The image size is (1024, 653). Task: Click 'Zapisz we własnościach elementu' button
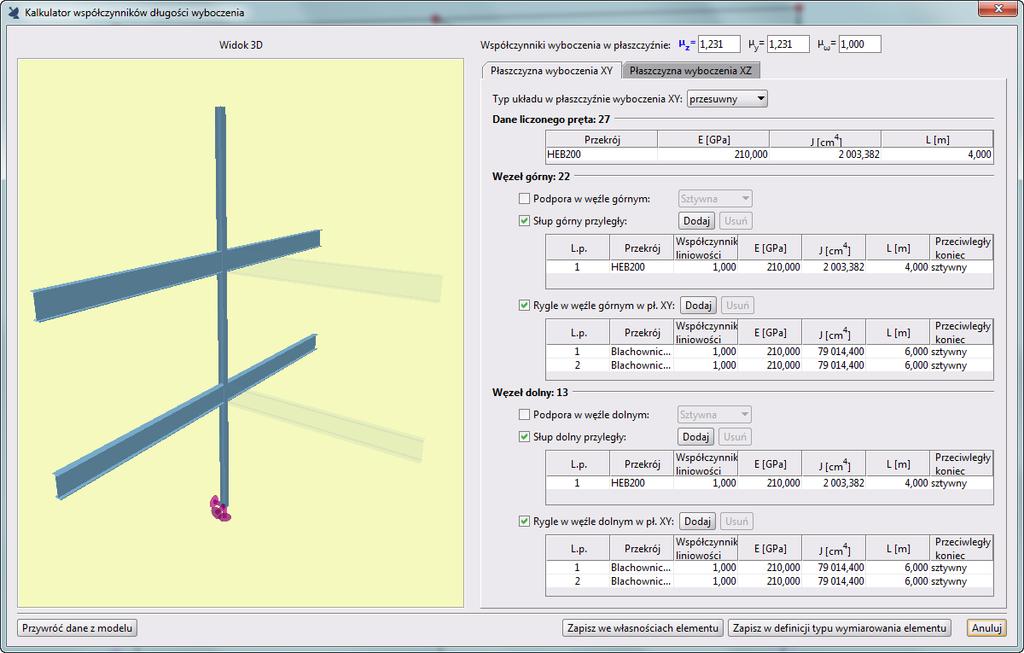(643, 628)
